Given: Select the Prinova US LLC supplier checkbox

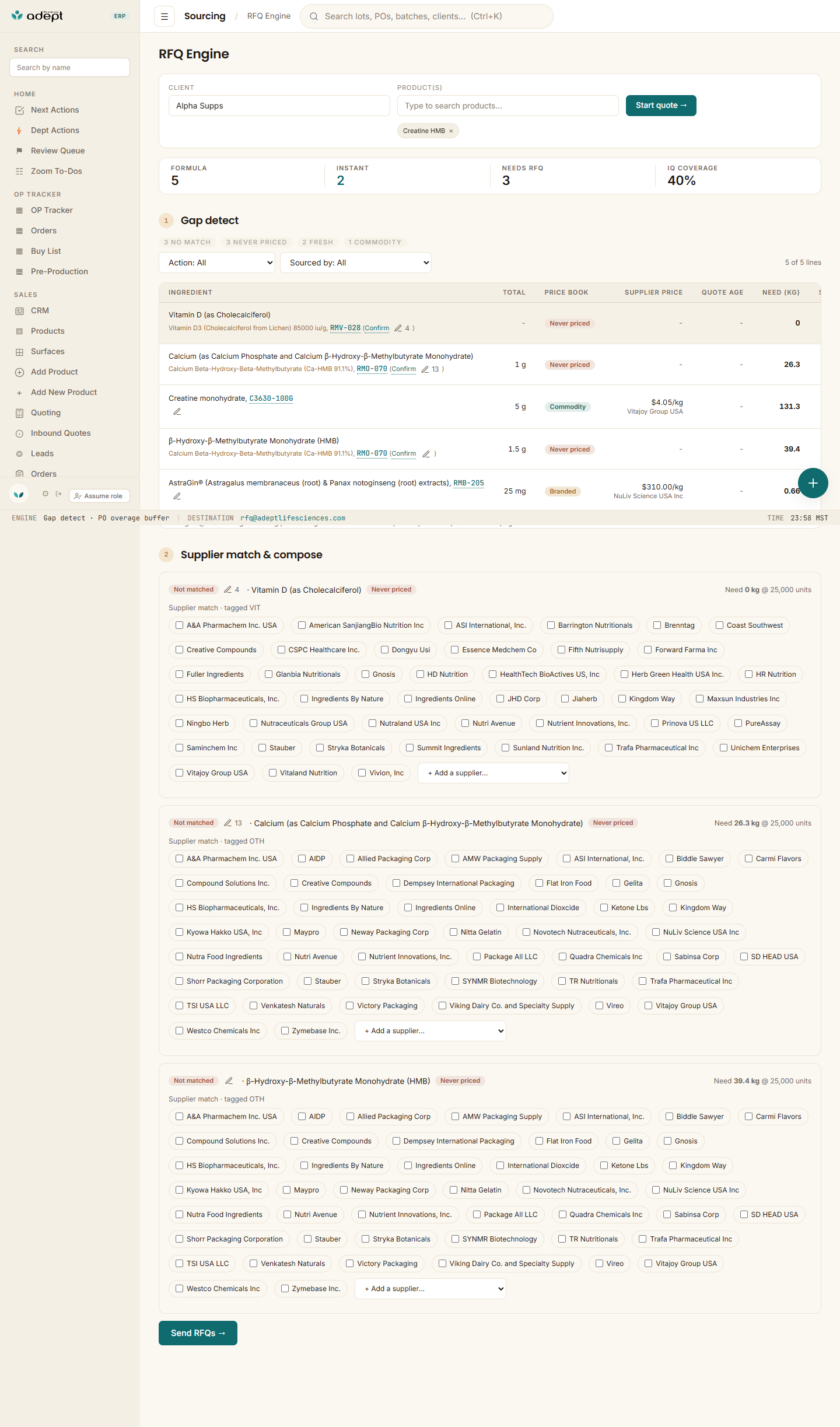Looking at the screenshot, I should [655, 723].
